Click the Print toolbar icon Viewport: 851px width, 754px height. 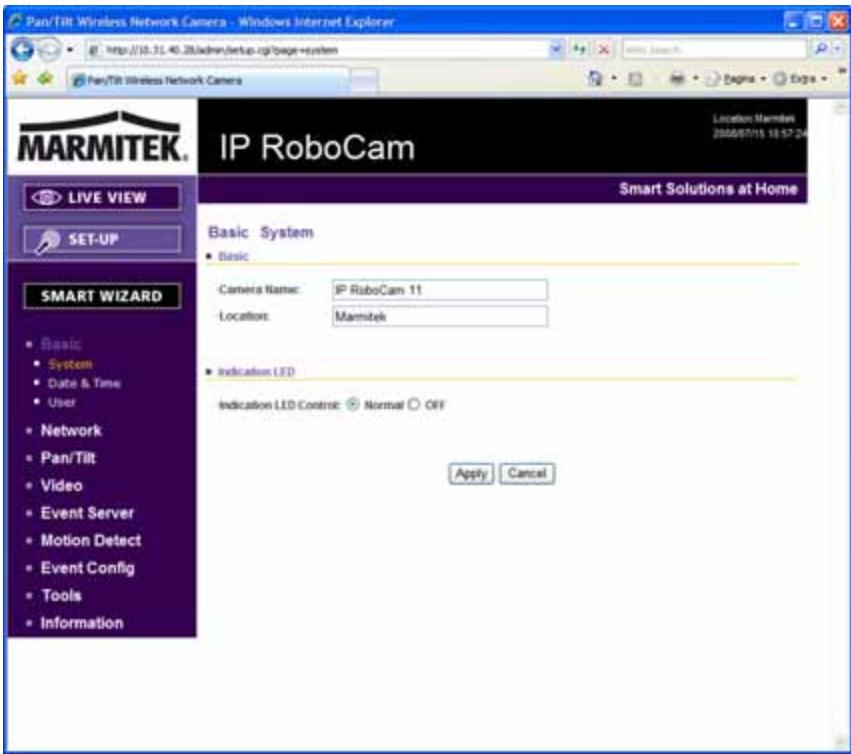click(677, 79)
